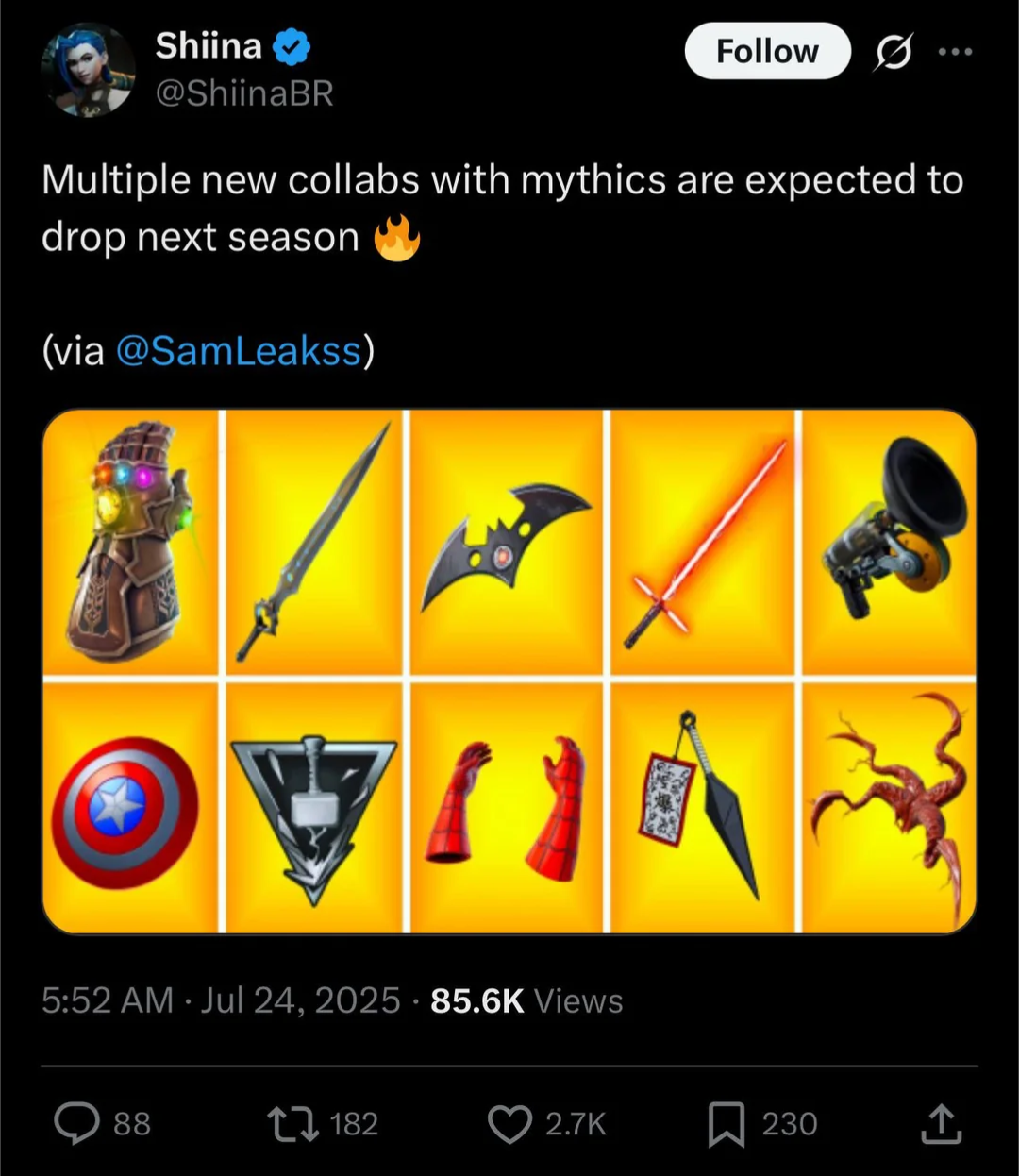The width and height of the screenshot is (1019, 1176).
Task: Open the share post icon
Action: click(x=941, y=1123)
